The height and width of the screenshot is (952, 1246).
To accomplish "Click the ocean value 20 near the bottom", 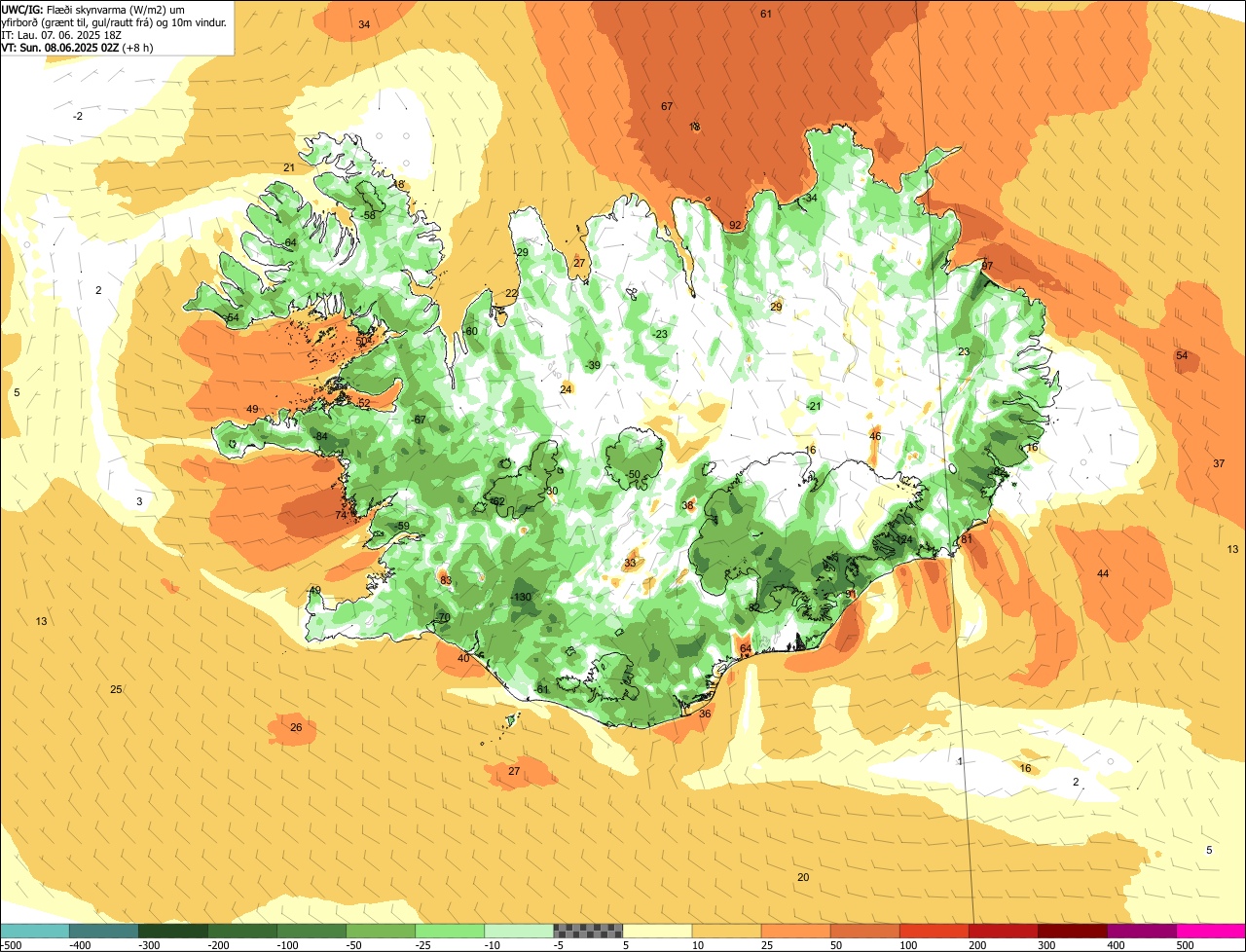I will click(803, 877).
